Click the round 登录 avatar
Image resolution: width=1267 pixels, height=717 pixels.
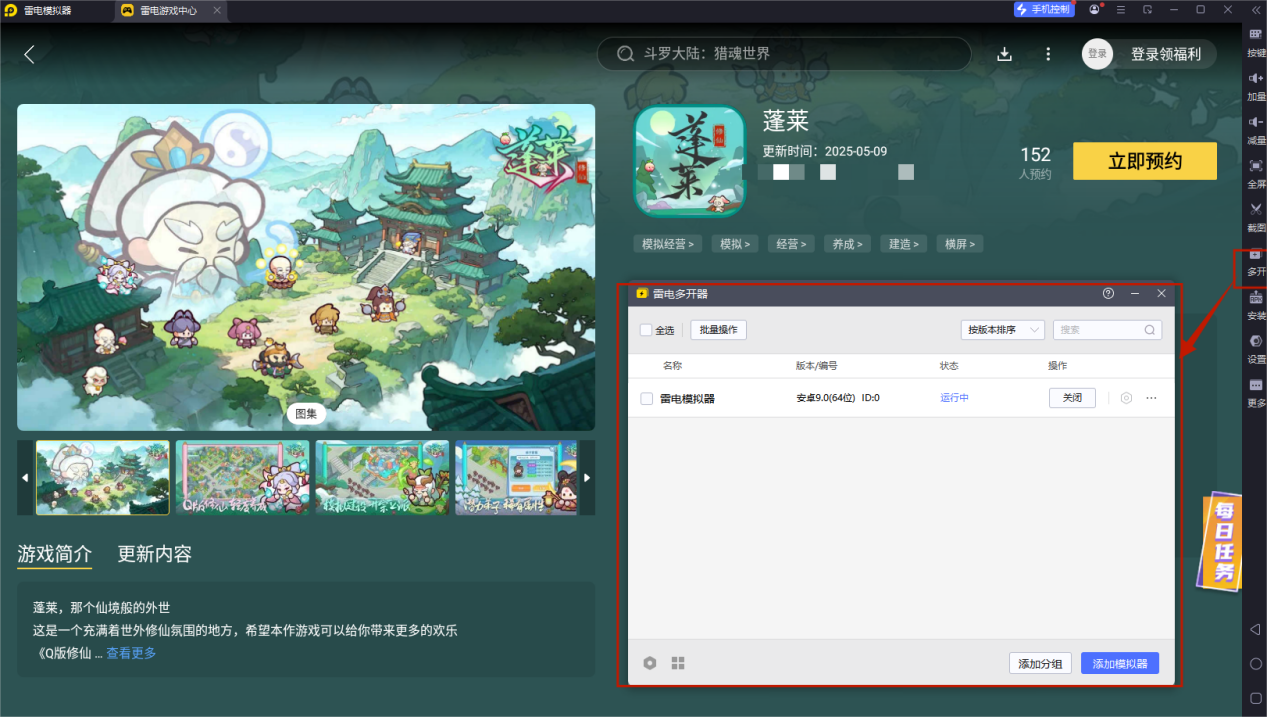(1097, 54)
